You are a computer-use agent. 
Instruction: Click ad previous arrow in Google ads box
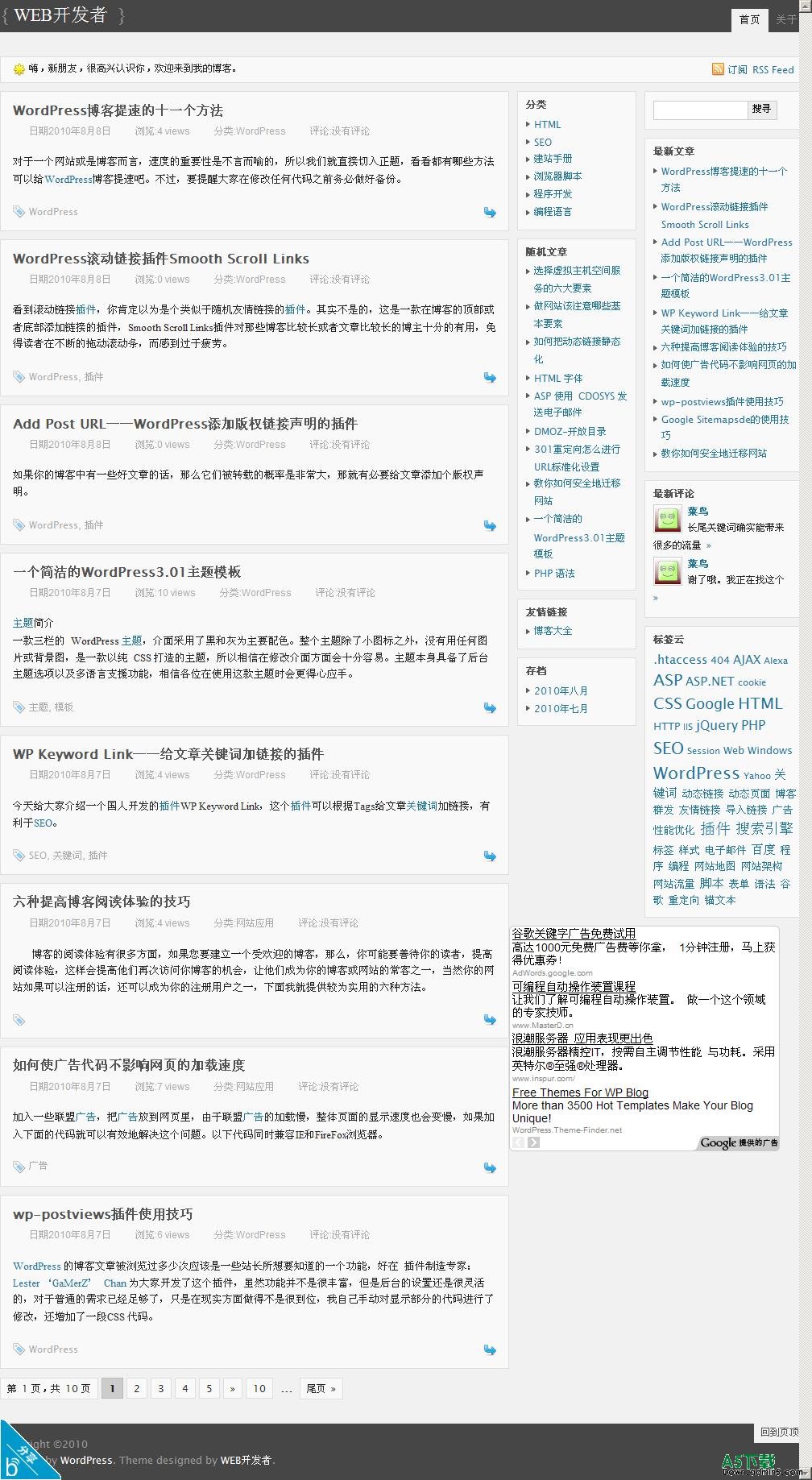pyautogui.click(x=519, y=1142)
